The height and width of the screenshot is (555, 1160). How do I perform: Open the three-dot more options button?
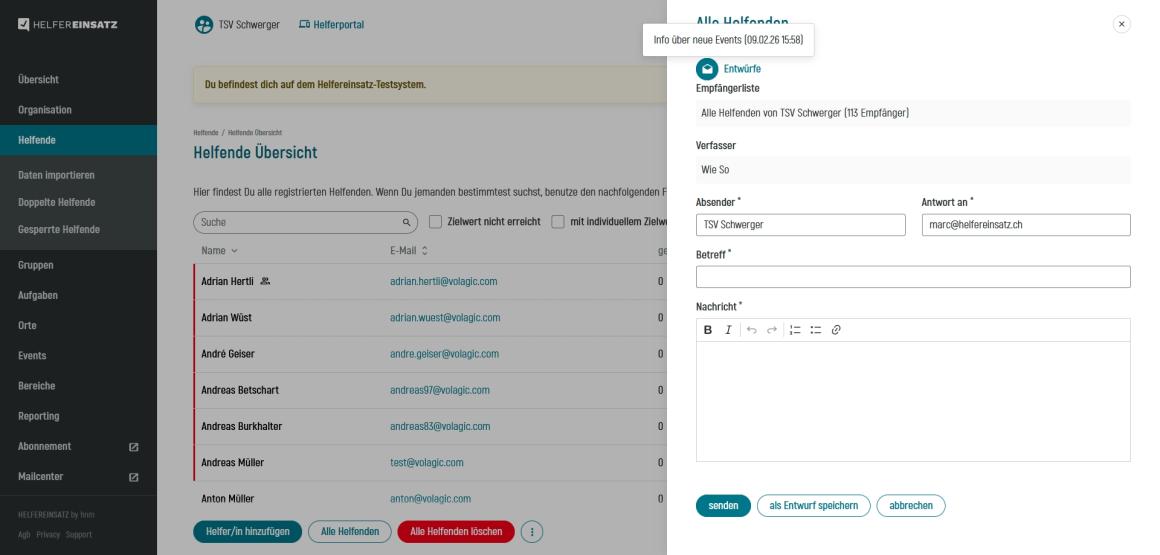(x=532, y=531)
